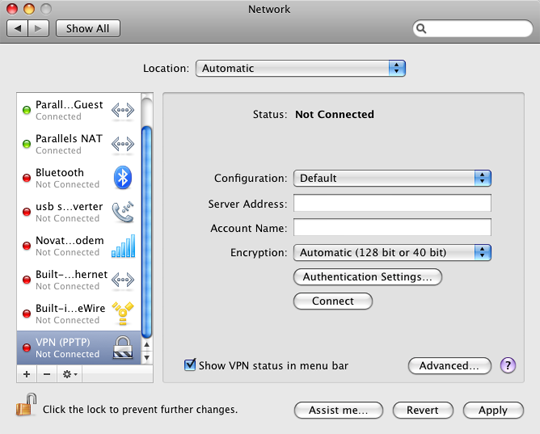The width and height of the screenshot is (540, 434).
Task: Click the phone modem icon for usb s...verter
Action: click(123, 212)
